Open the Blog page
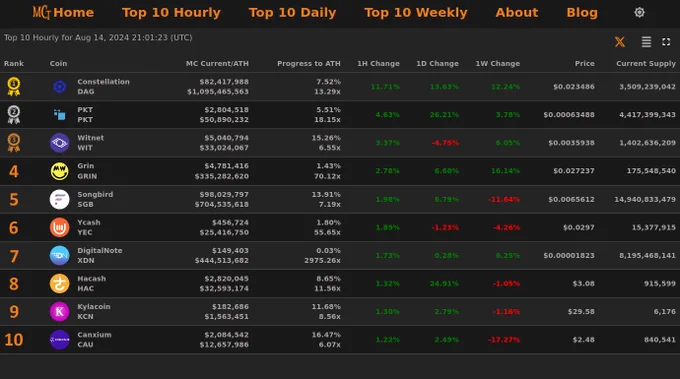The width and height of the screenshot is (680, 379). pos(582,13)
